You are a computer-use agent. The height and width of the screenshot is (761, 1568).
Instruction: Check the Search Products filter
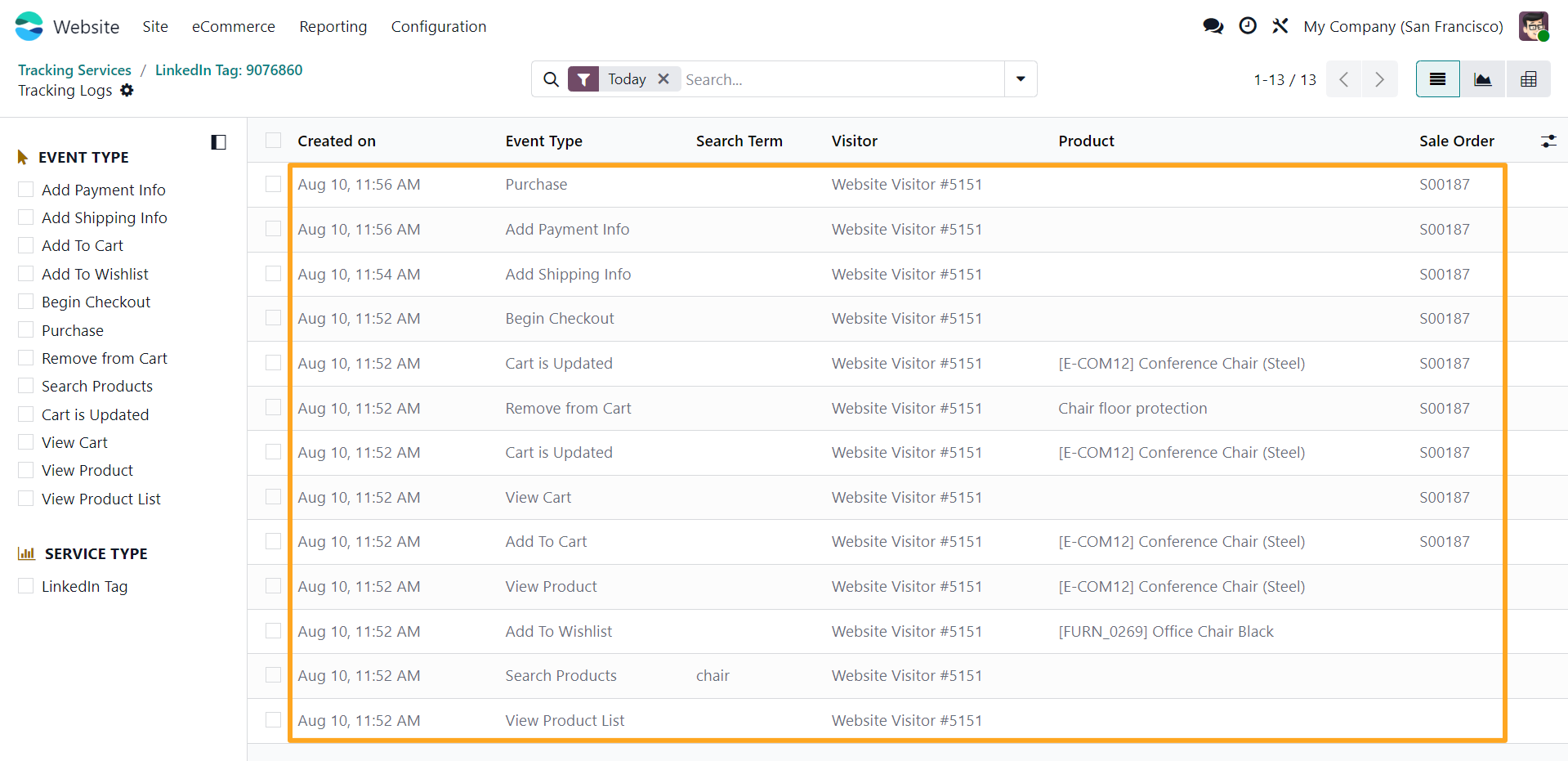click(26, 386)
